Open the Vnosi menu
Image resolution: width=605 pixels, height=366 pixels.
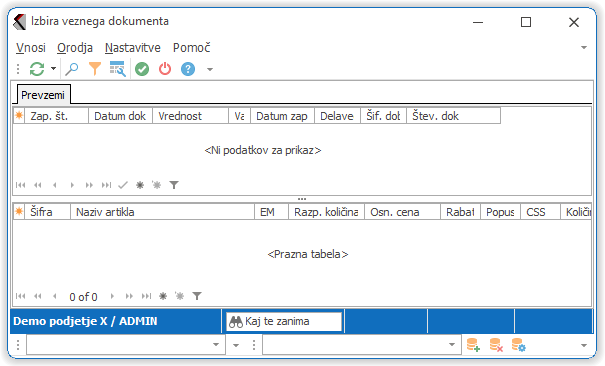tap(31, 48)
